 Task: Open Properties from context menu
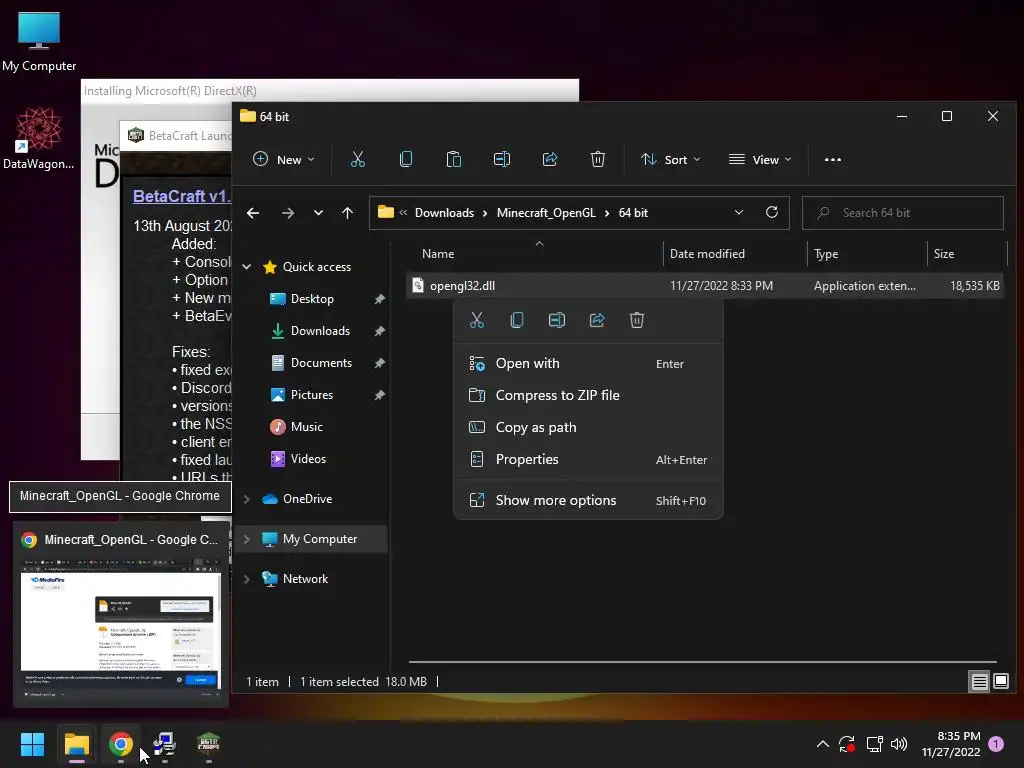[x=588, y=459]
